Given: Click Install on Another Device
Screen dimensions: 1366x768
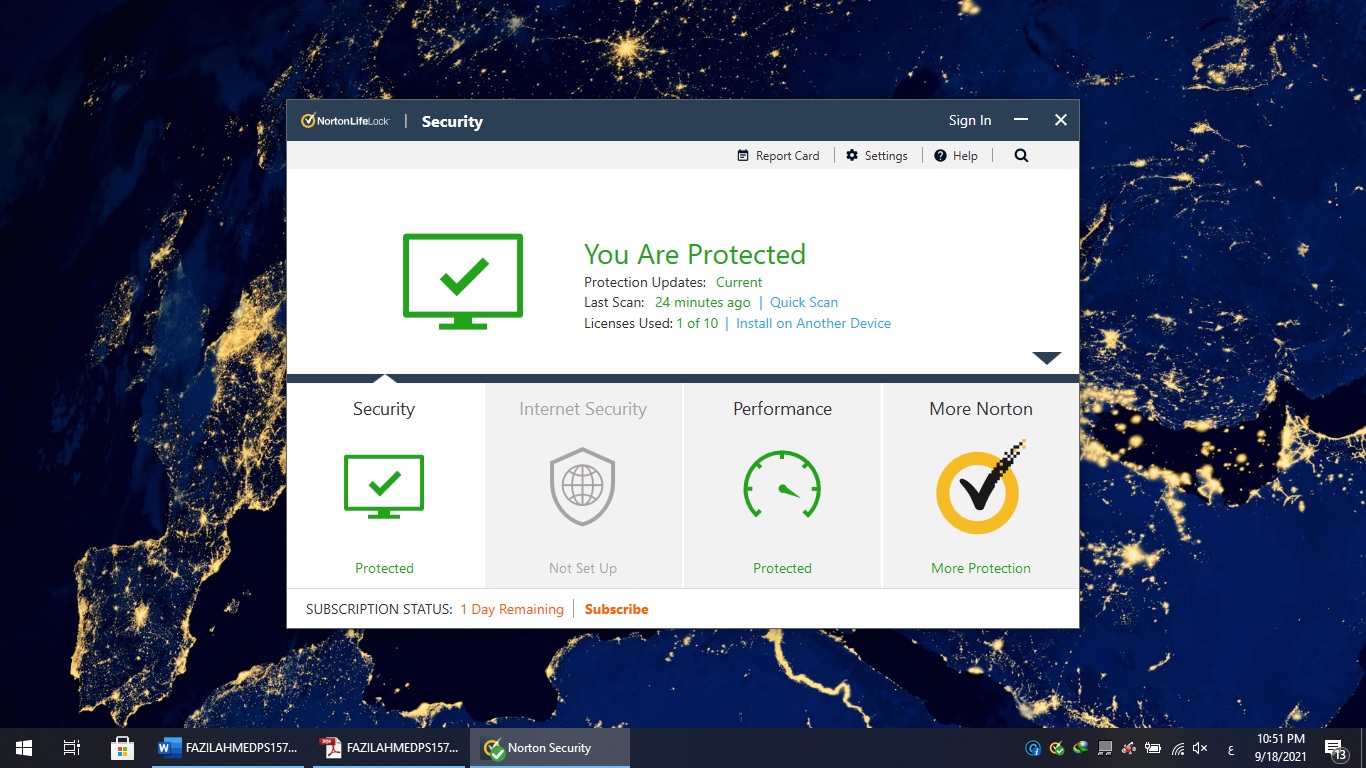Looking at the screenshot, I should click(x=813, y=323).
